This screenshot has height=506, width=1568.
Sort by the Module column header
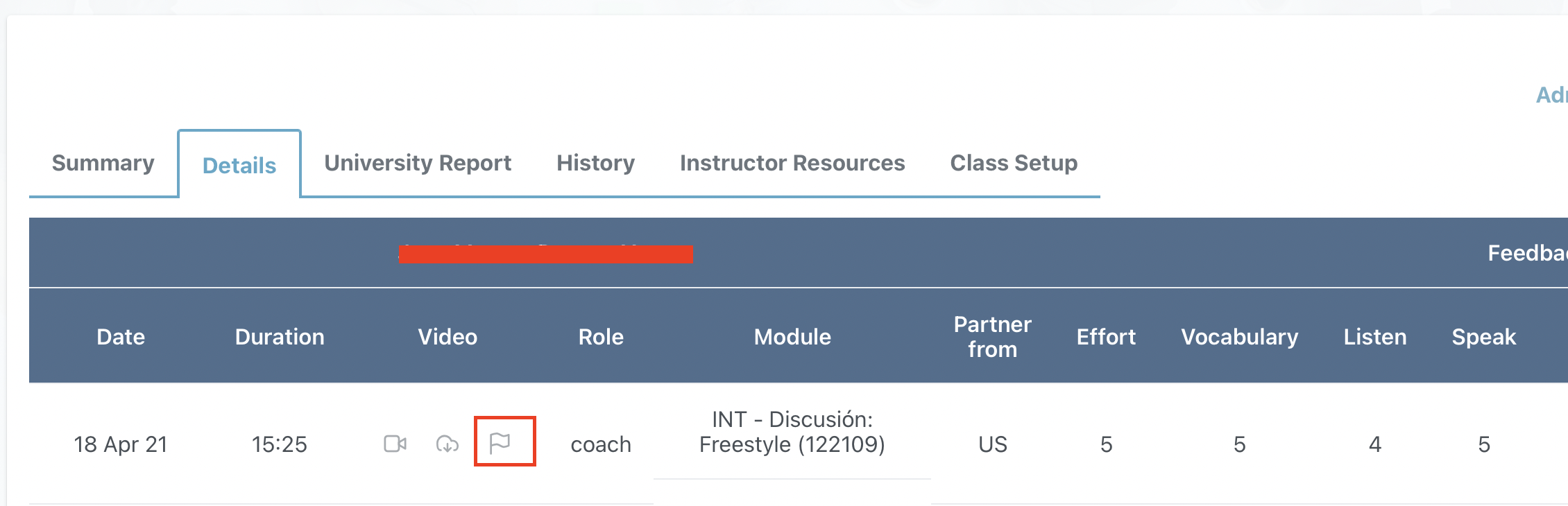(x=792, y=337)
